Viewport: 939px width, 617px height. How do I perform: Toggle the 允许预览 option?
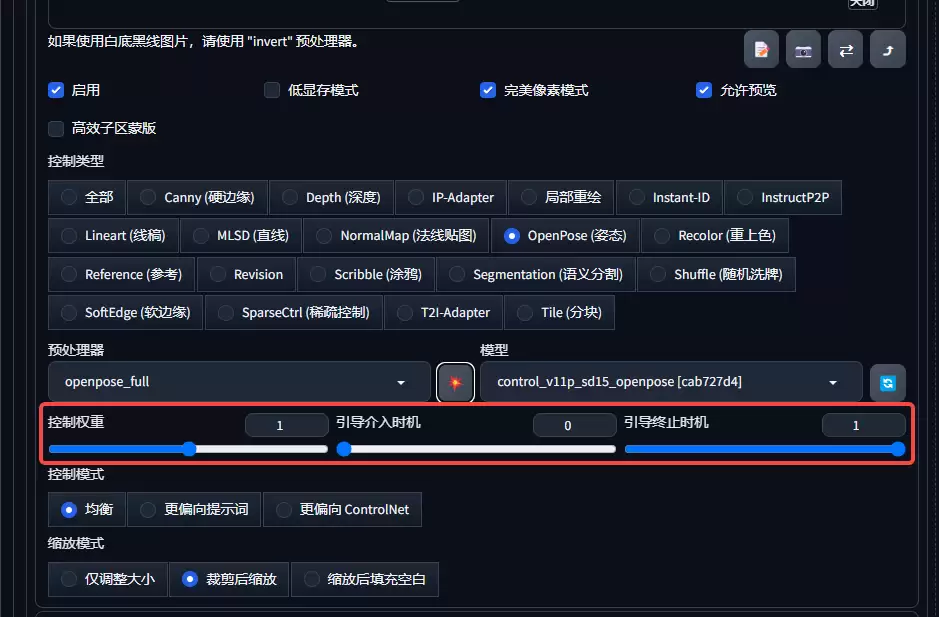click(704, 90)
